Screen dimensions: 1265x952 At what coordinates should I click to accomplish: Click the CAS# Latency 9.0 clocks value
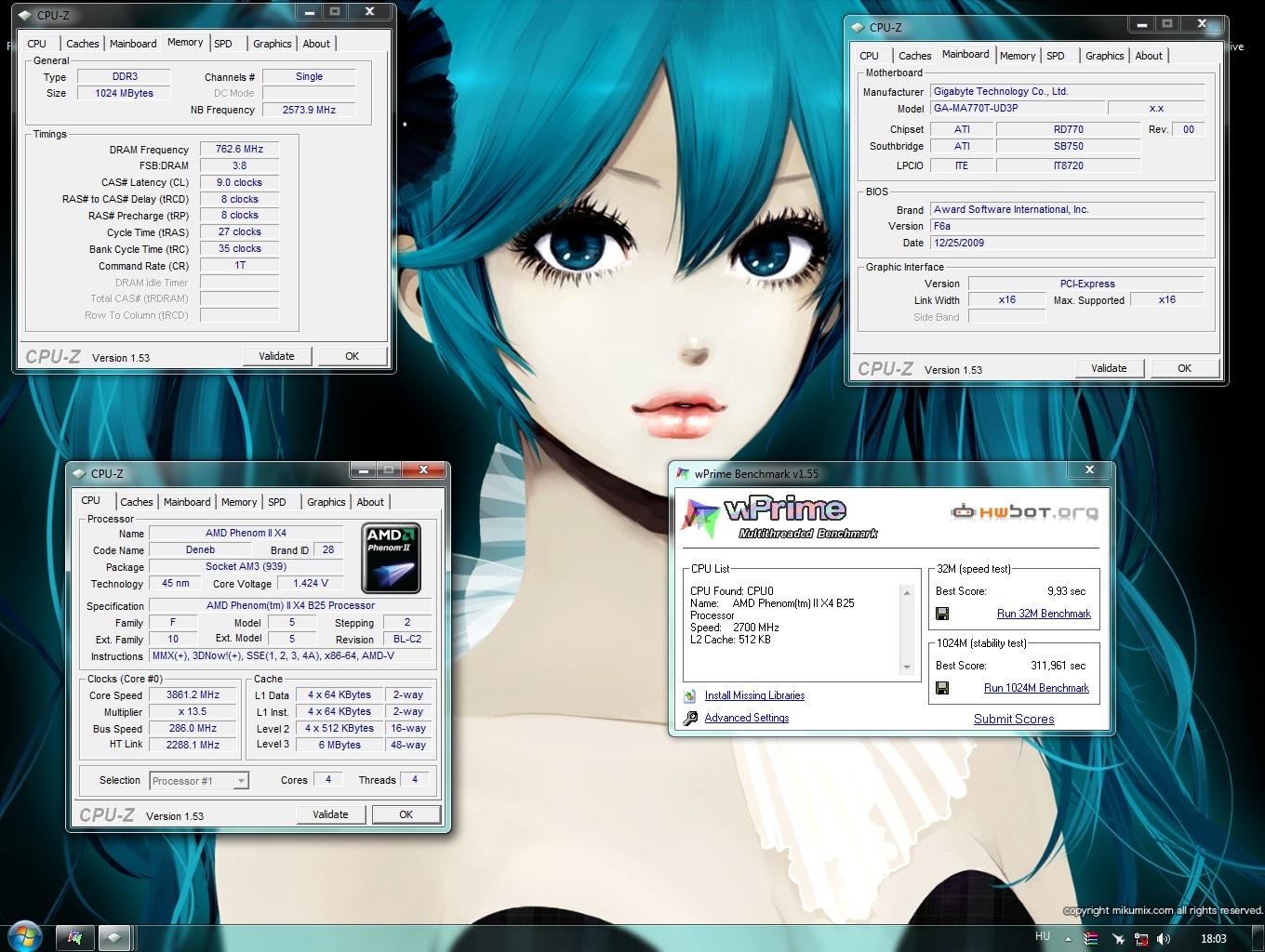click(x=239, y=182)
